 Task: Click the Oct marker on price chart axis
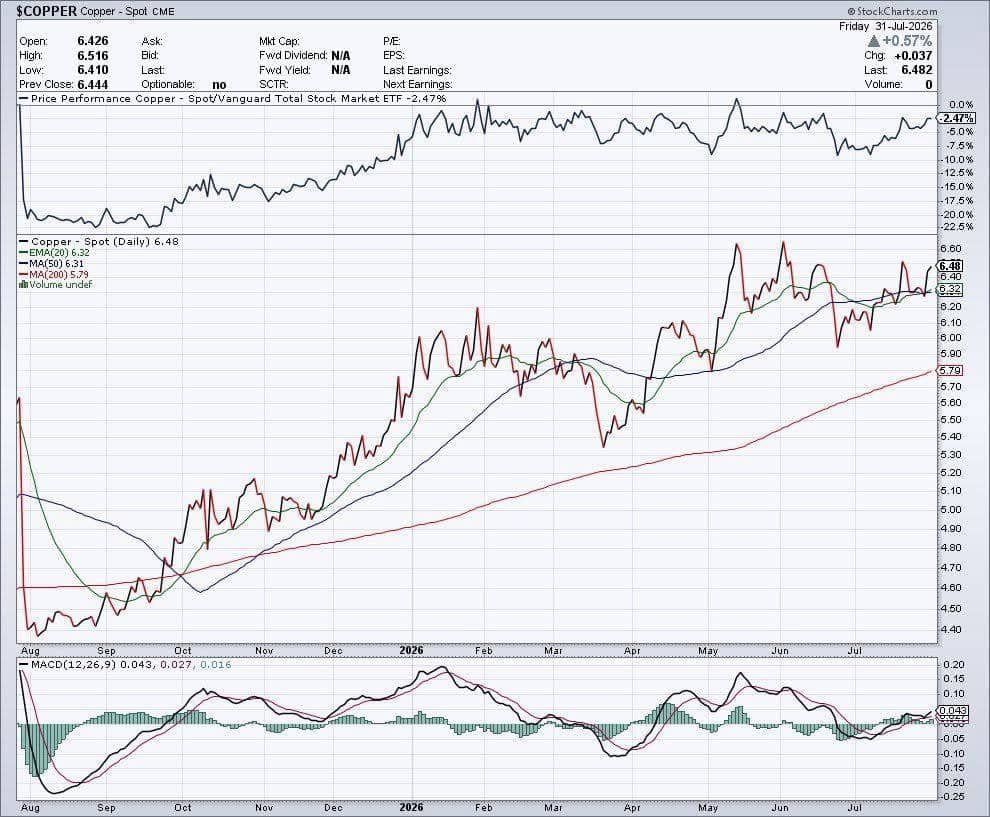coord(182,650)
